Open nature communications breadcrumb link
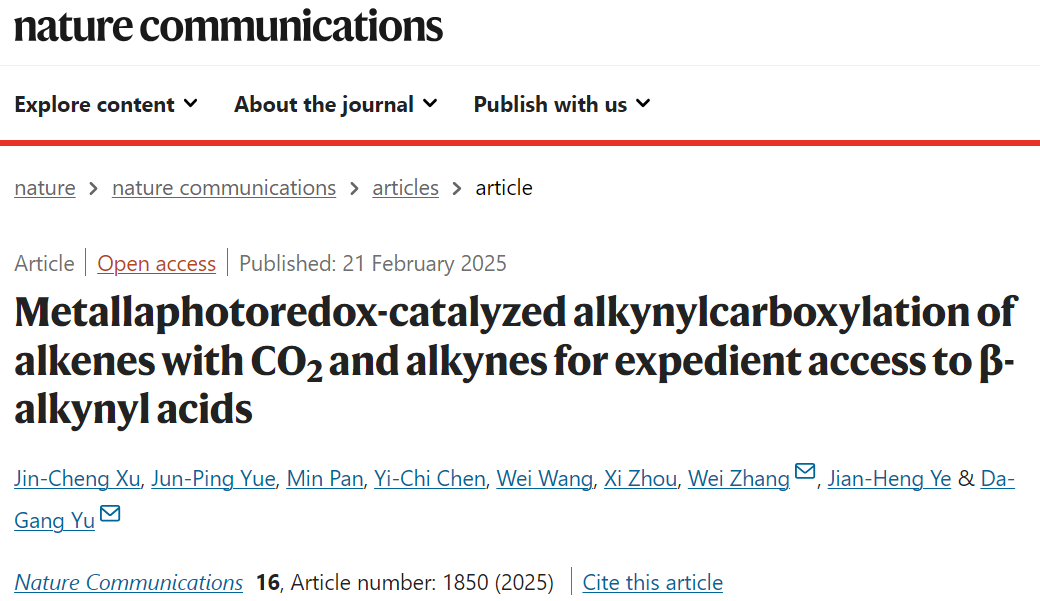Screen dimensions: 1040x601 (224, 188)
